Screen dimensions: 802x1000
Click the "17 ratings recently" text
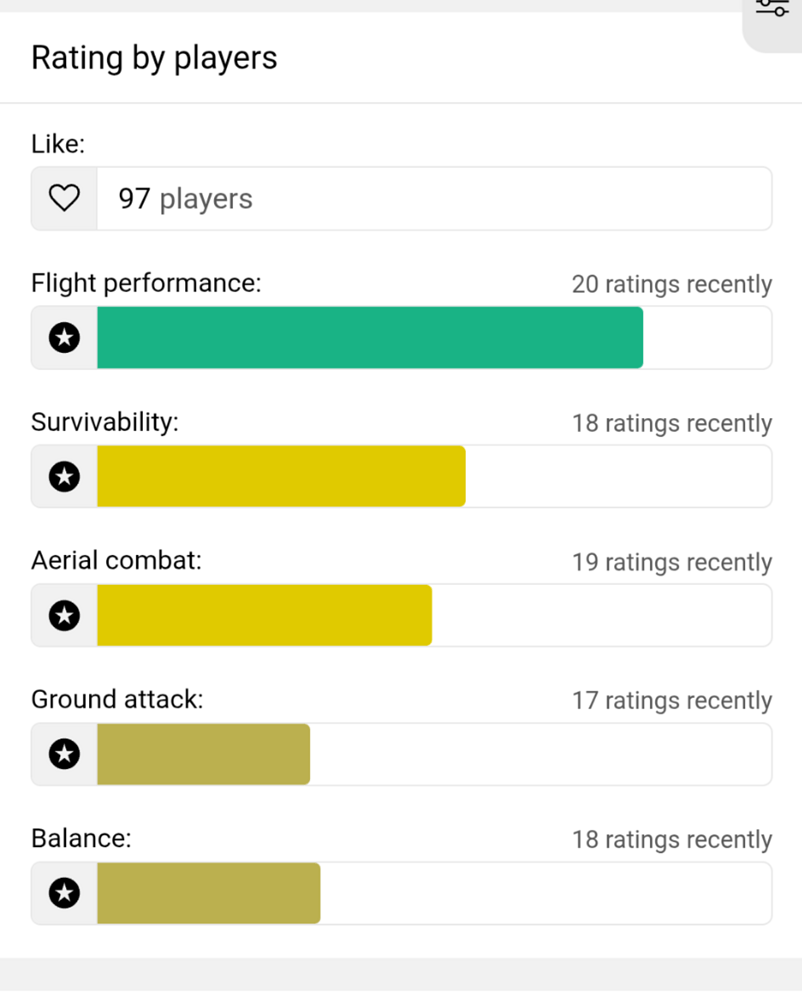pos(672,701)
